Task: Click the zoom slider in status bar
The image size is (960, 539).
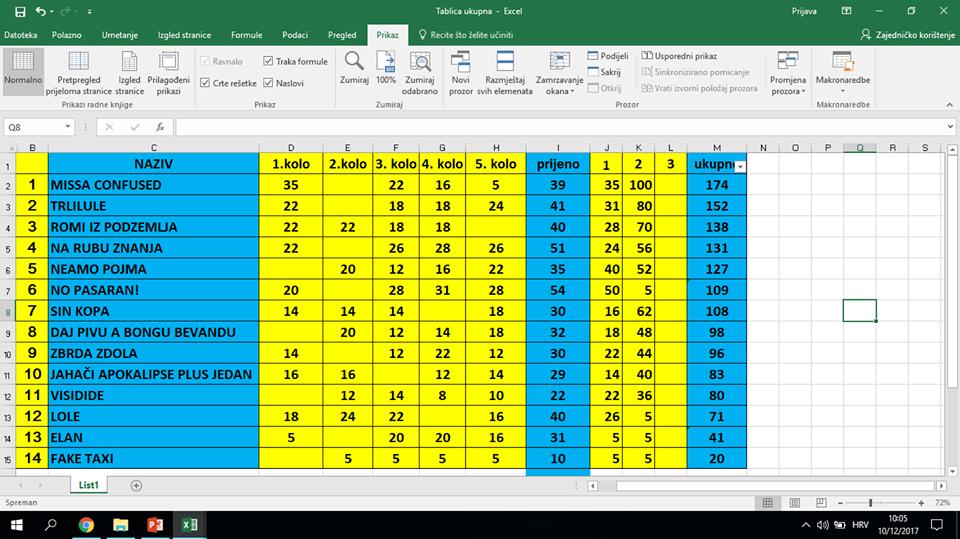Action: point(871,502)
